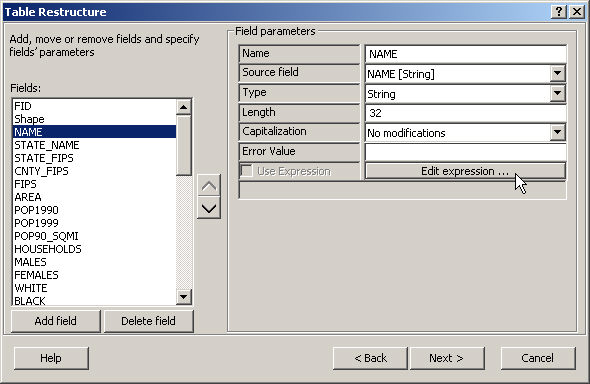590x384 pixels.
Task: Click the fields list scrollbar thumb
Action: [x=184, y=146]
